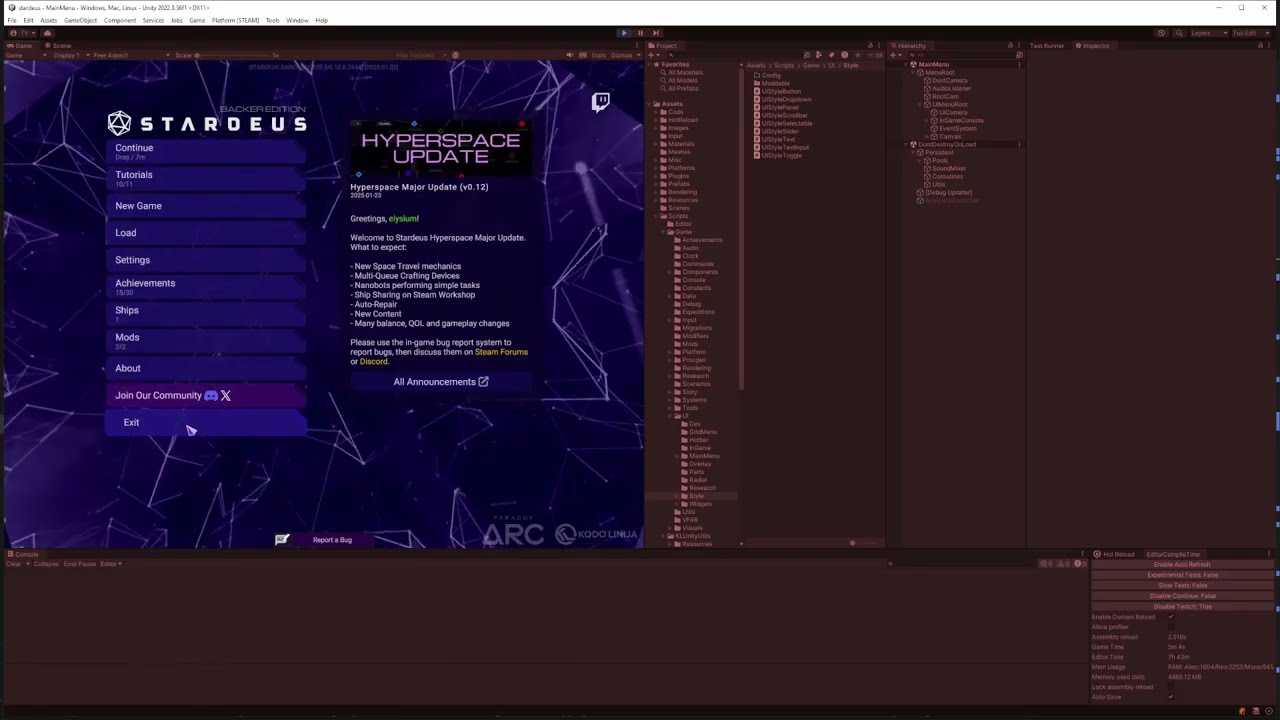Click Exit in Stardeus menu

[x=206, y=423]
